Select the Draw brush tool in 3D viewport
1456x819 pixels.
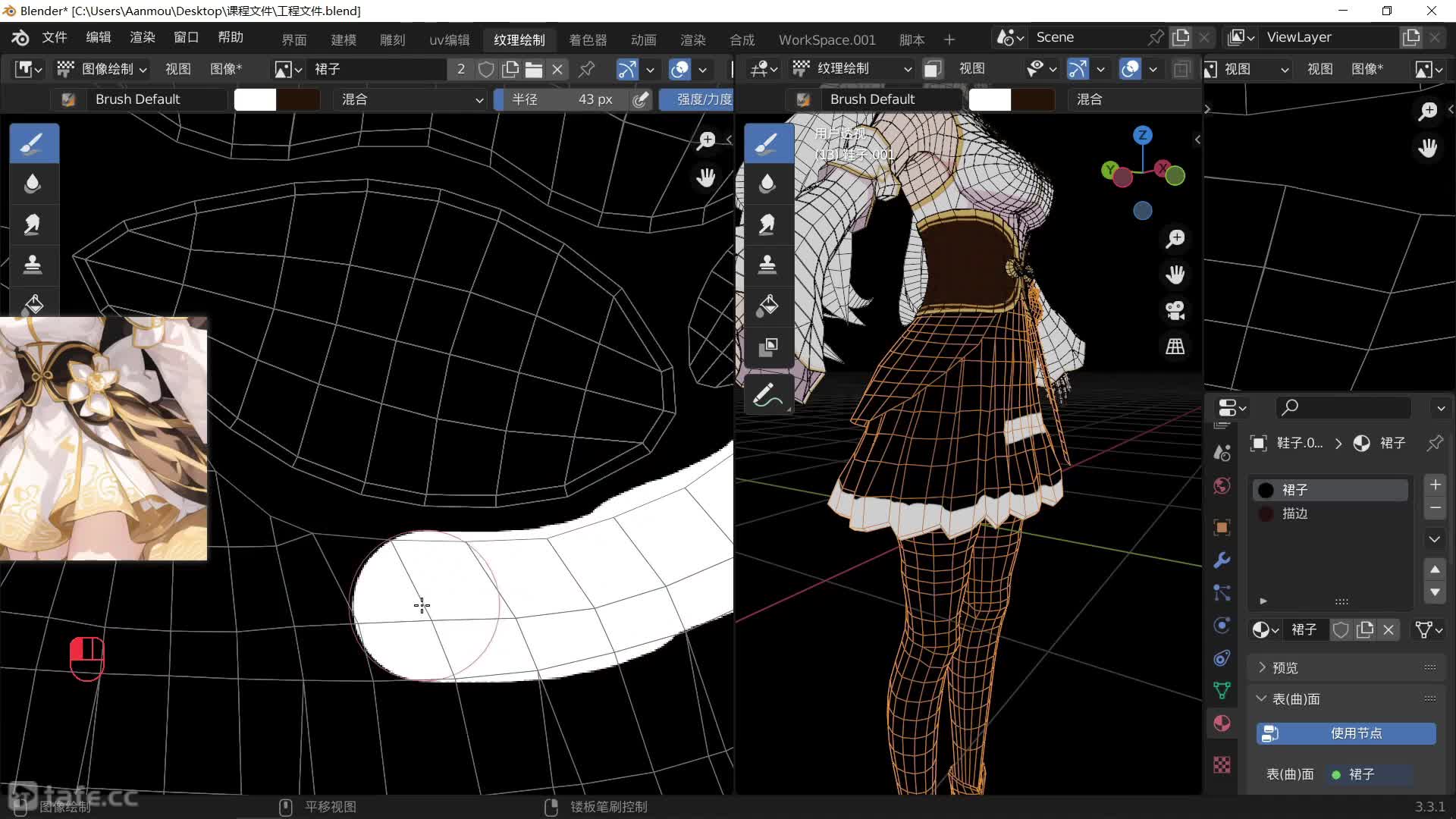tap(768, 143)
